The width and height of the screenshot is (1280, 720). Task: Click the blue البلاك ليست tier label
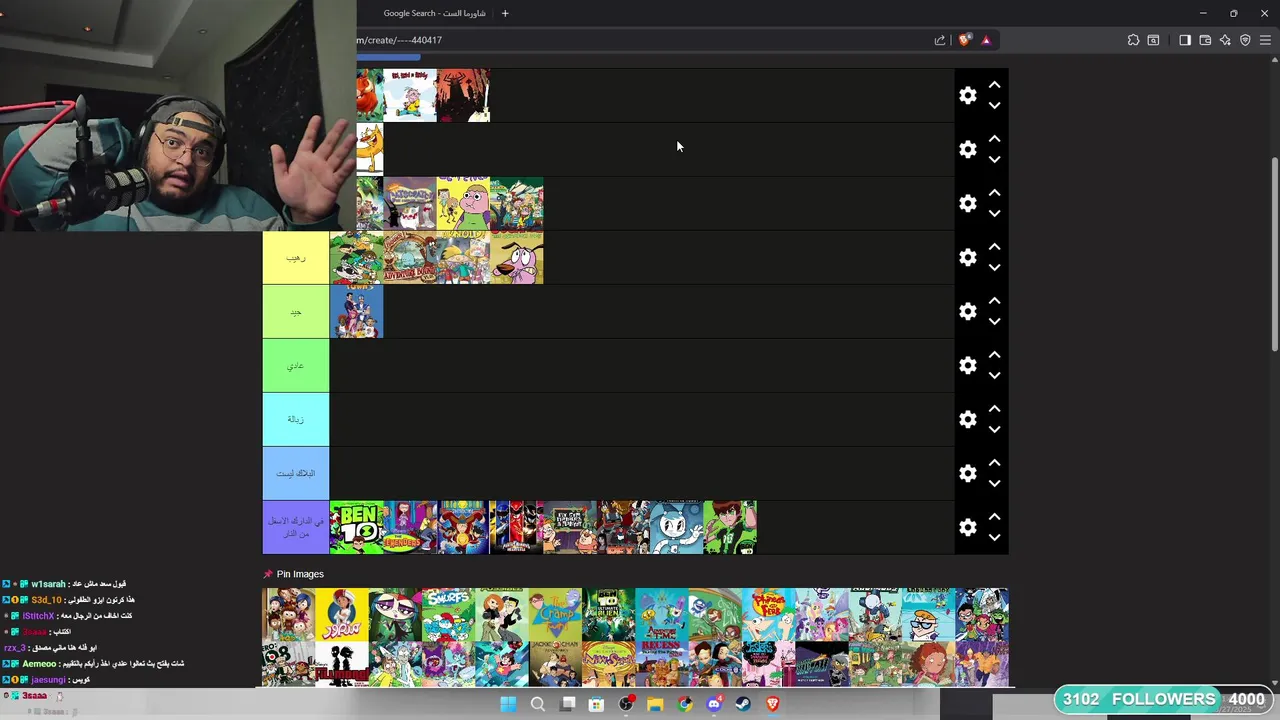(296, 474)
